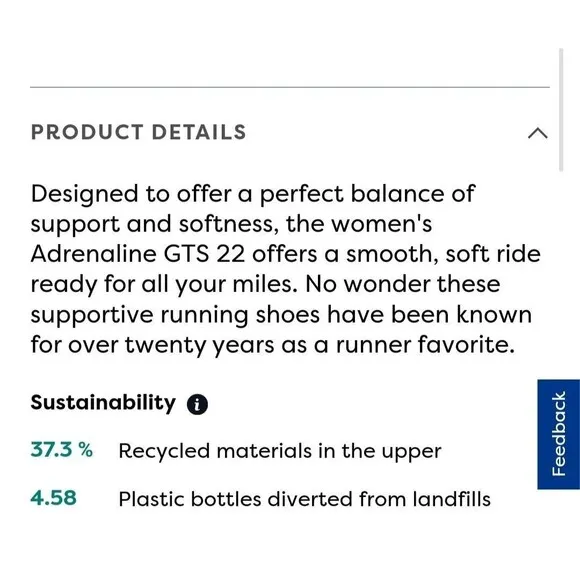Click the phrase "smooth, soft ride"

pos(443,254)
